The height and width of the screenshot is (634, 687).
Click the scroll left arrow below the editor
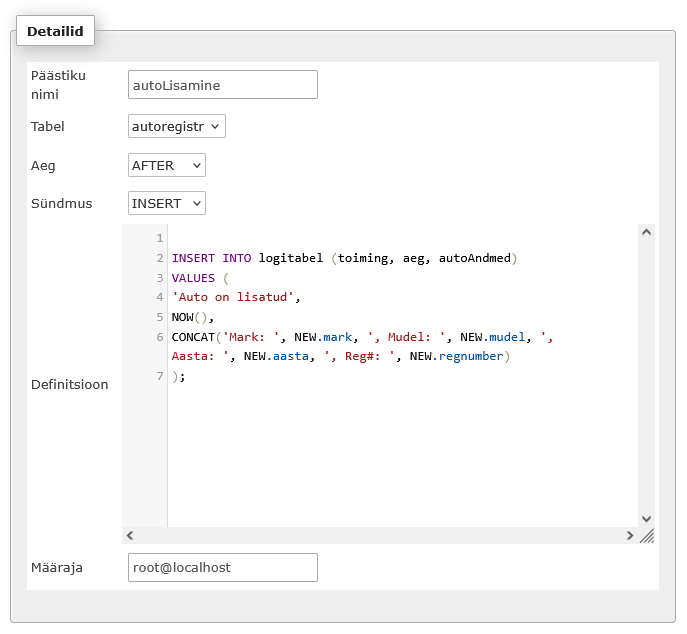click(x=130, y=535)
